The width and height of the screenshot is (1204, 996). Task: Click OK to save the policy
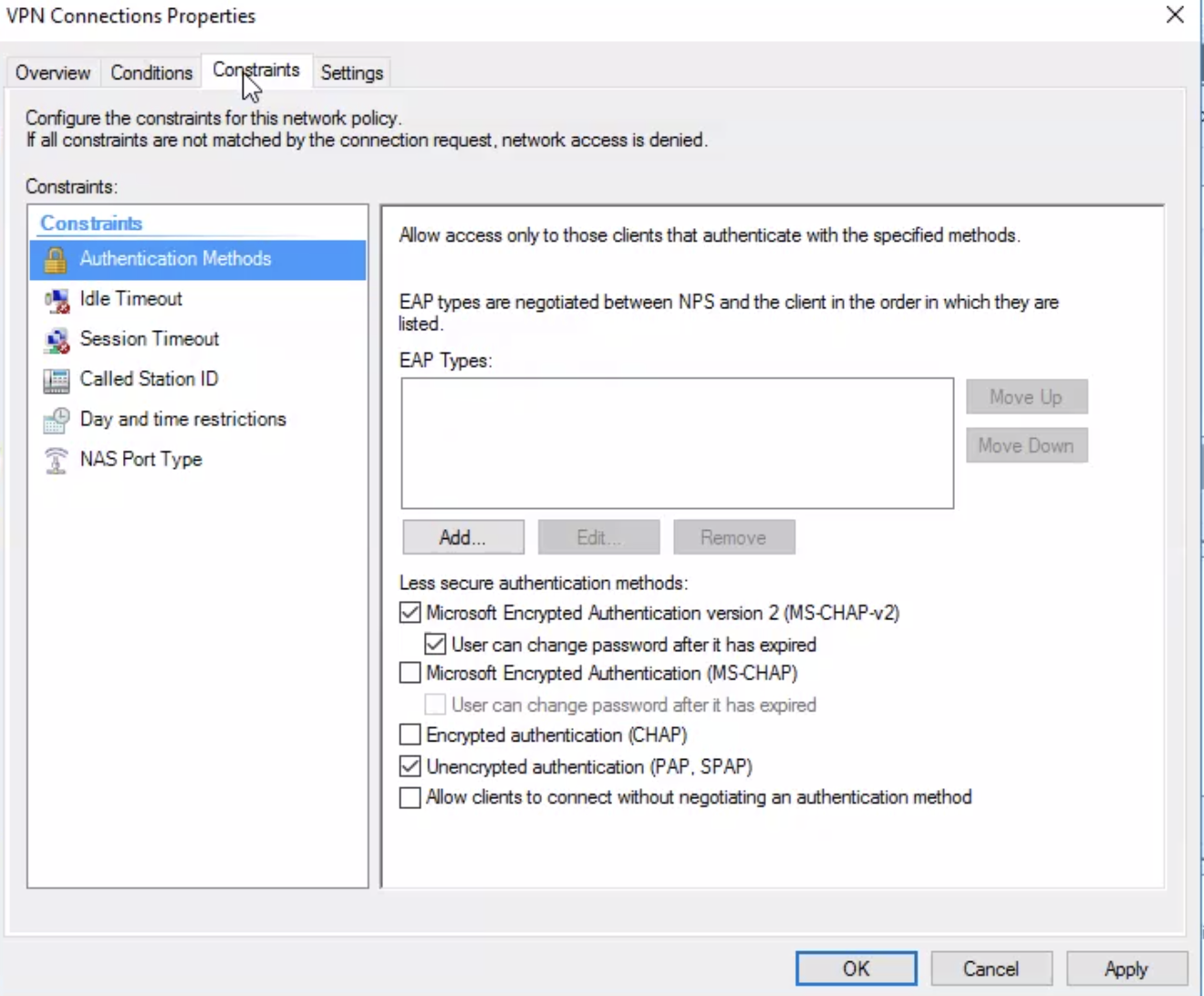point(855,969)
